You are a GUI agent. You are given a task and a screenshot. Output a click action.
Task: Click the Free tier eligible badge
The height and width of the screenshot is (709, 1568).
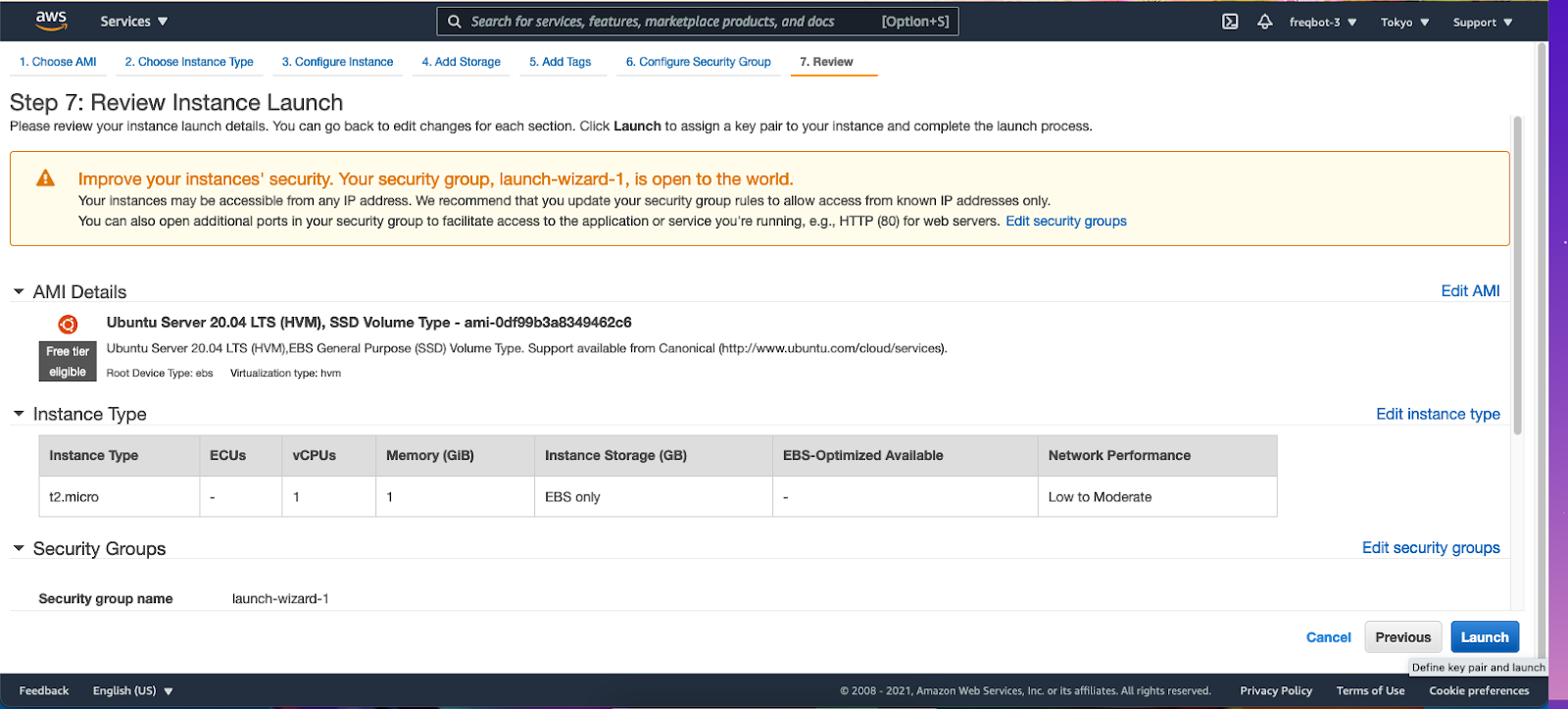tap(68, 361)
